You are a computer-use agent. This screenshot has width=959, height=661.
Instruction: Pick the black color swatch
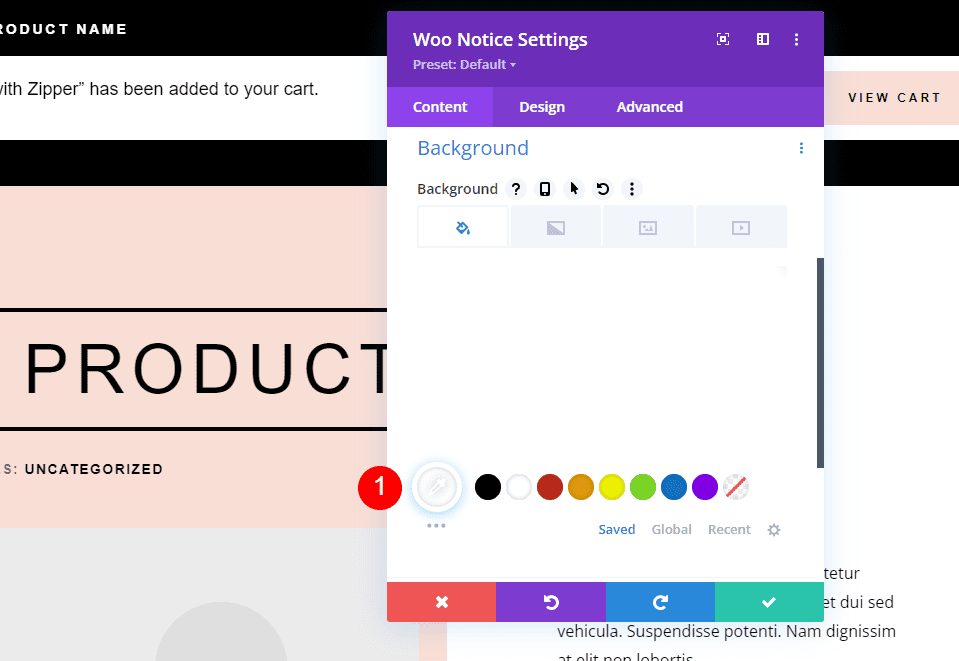[487, 487]
